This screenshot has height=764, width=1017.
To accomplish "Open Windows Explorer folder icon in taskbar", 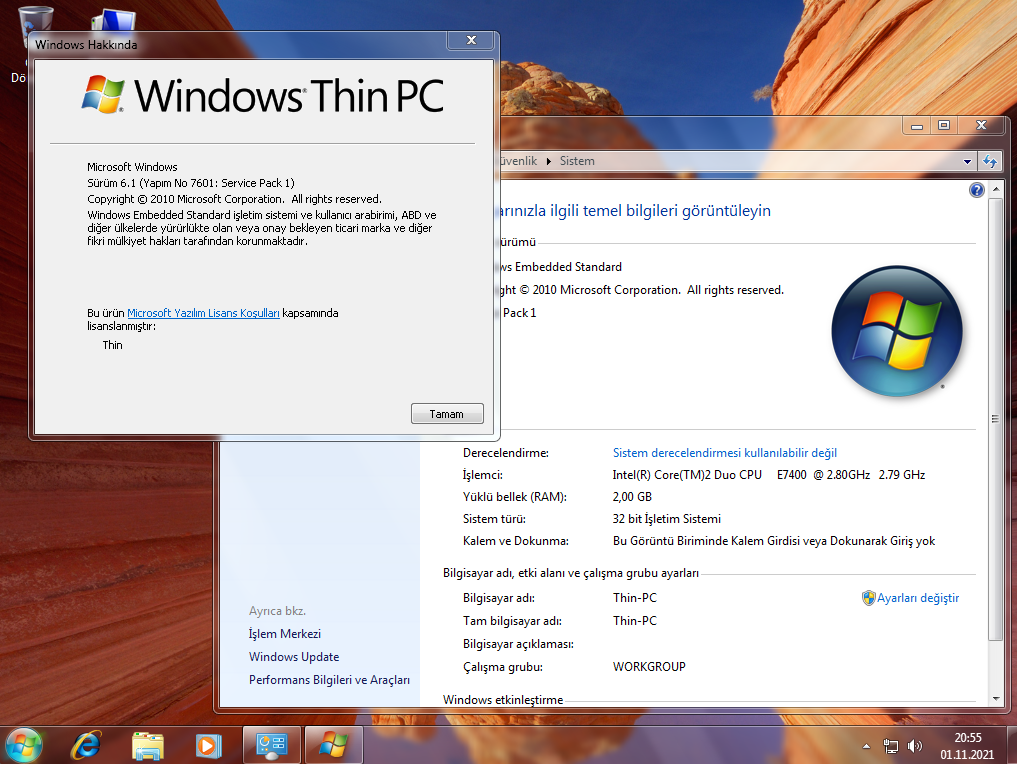I will point(147,745).
